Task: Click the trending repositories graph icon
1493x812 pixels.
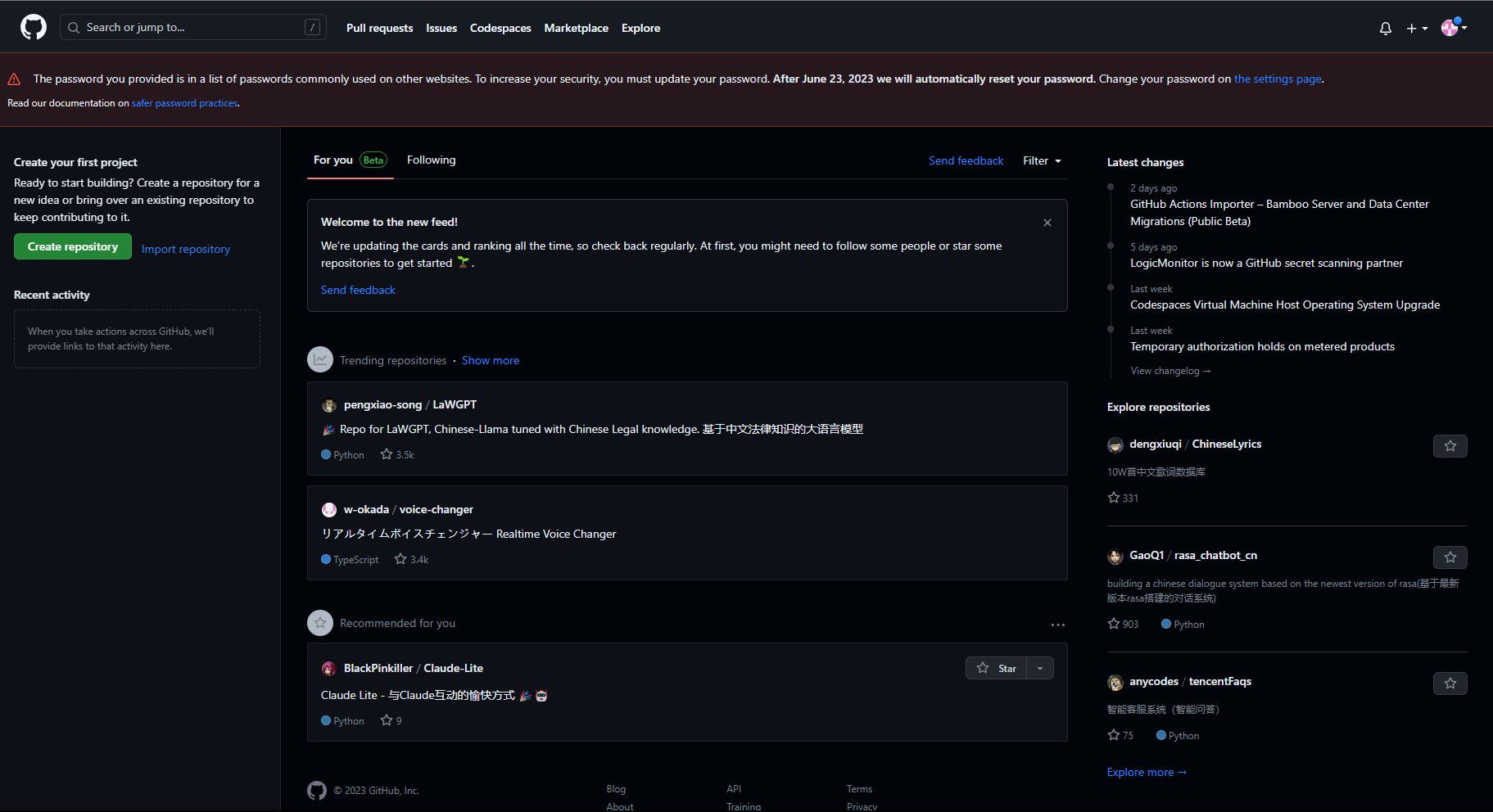Action: 320,359
